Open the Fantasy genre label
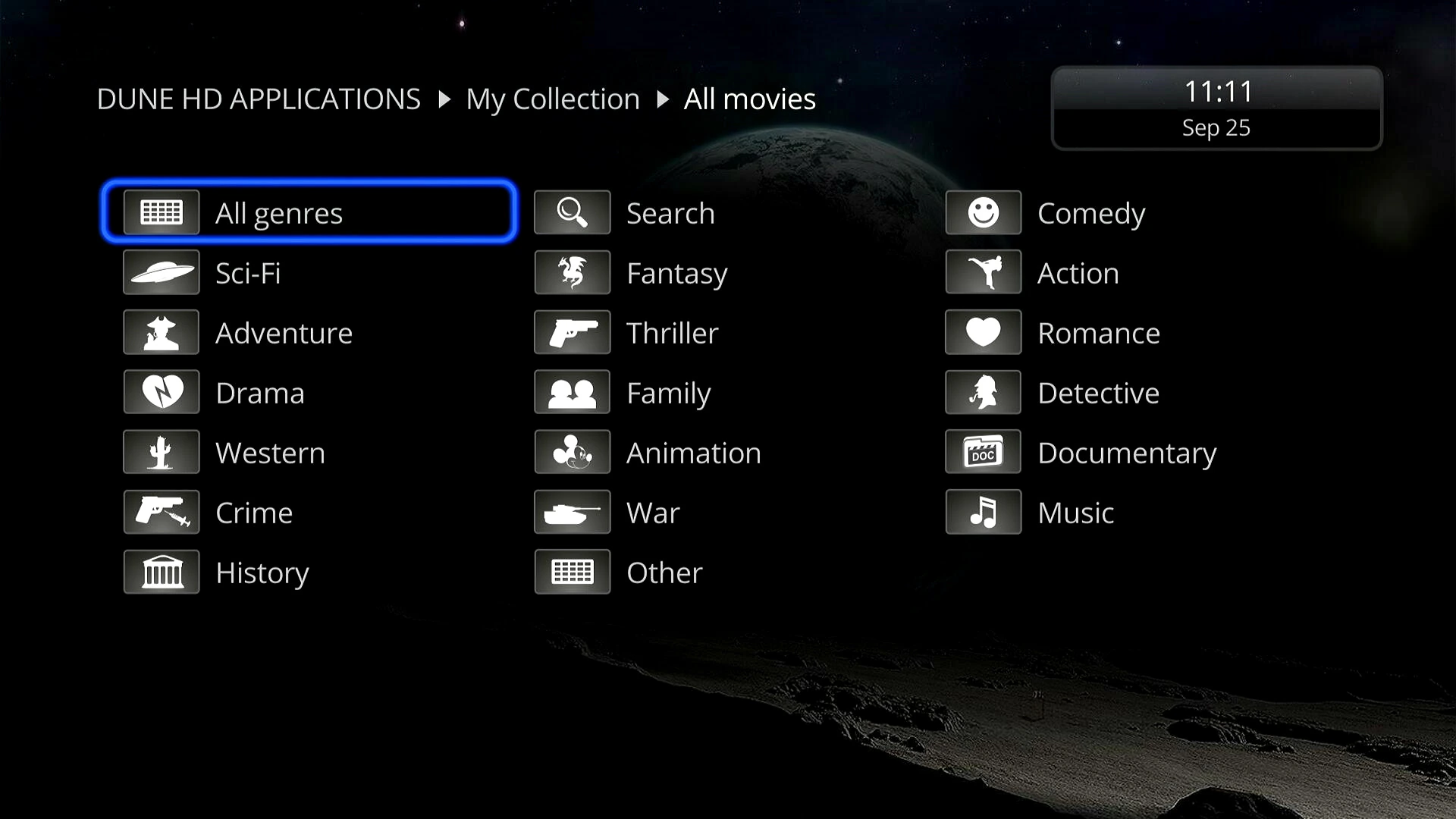This screenshot has height=819, width=1456. tap(676, 274)
